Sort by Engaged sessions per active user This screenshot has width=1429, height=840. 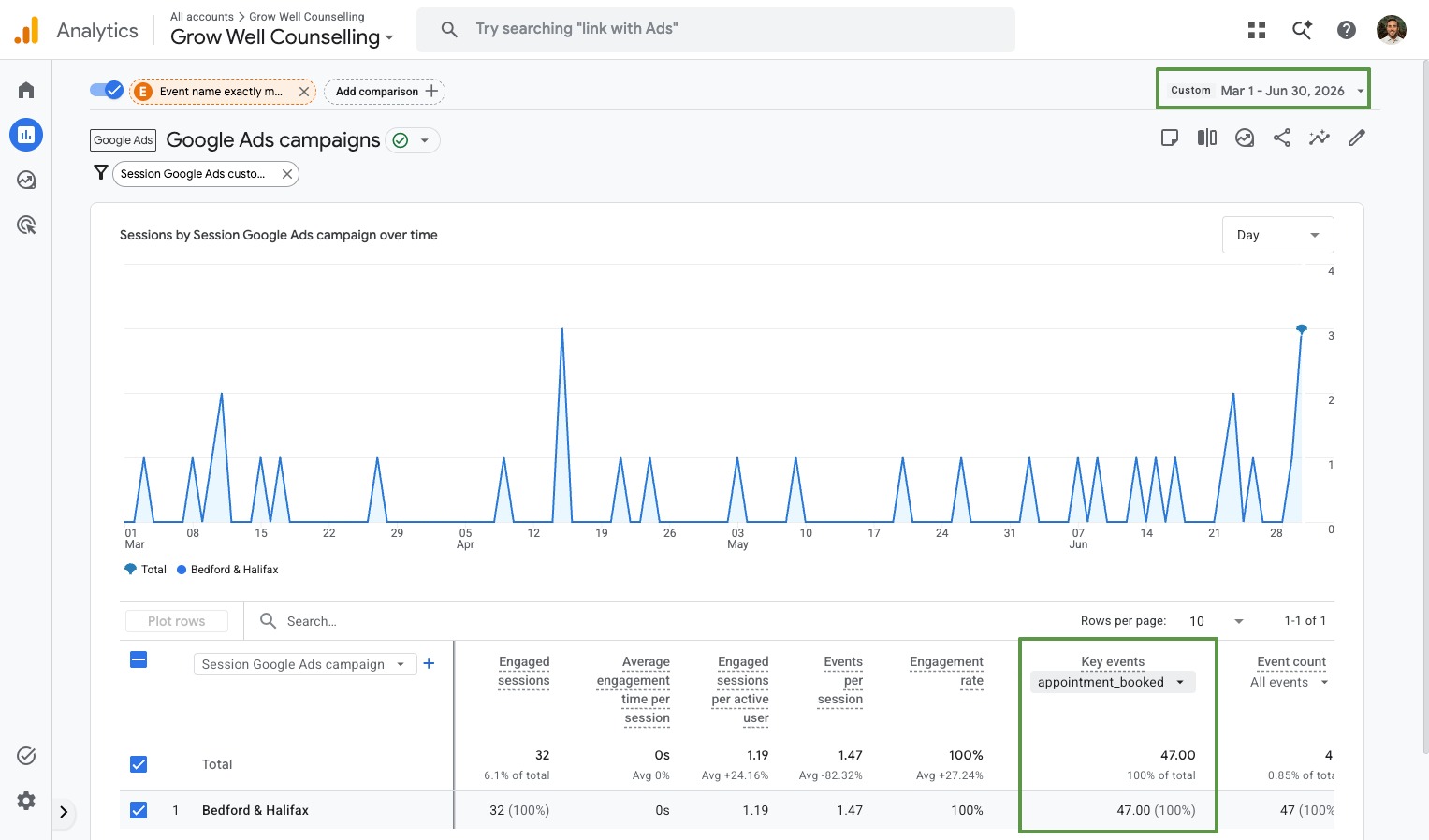click(740, 689)
